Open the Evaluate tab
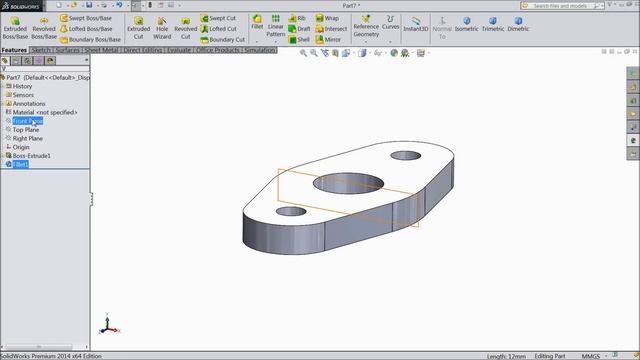 [179, 50]
